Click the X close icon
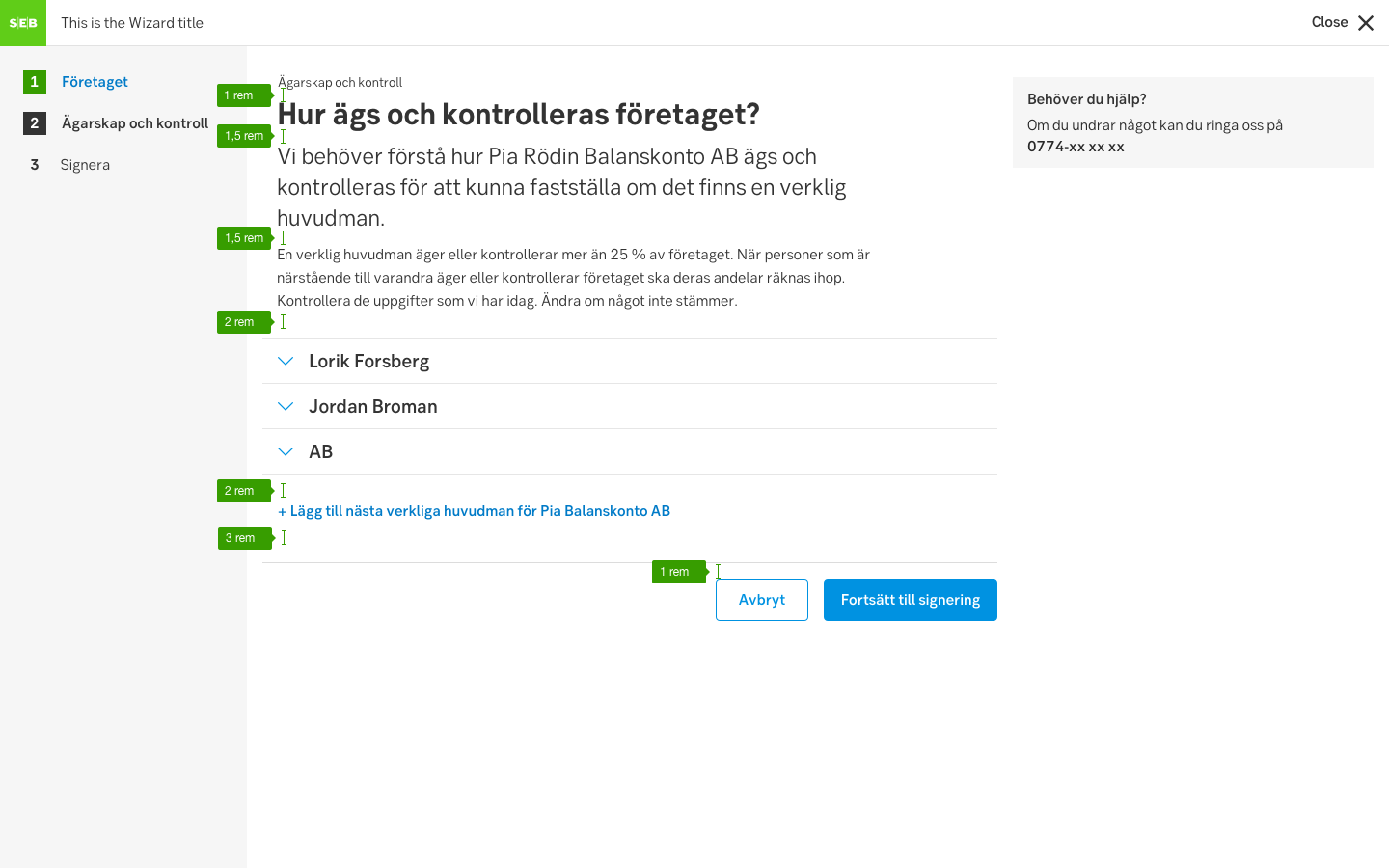1389x868 pixels. click(x=1366, y=23)
